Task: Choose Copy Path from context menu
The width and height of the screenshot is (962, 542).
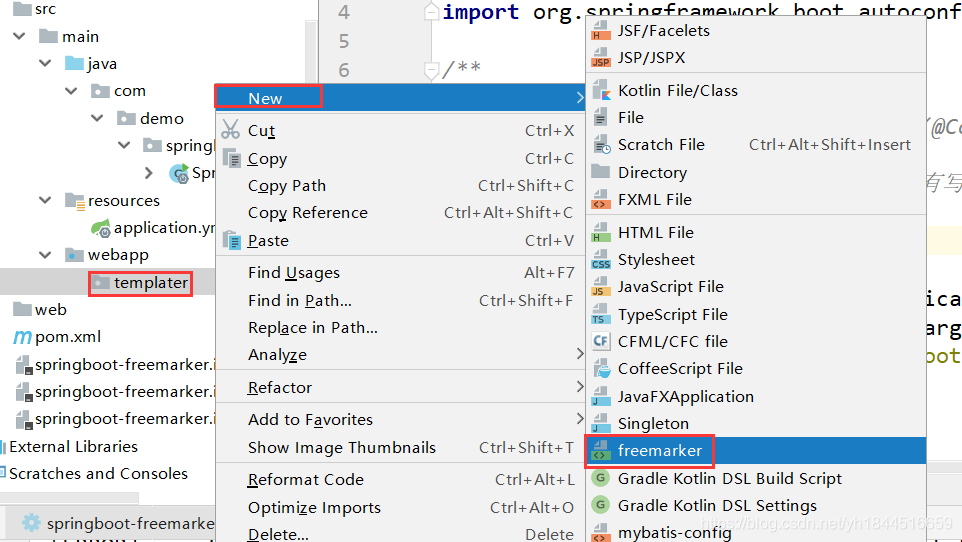Action: (400, 185)
